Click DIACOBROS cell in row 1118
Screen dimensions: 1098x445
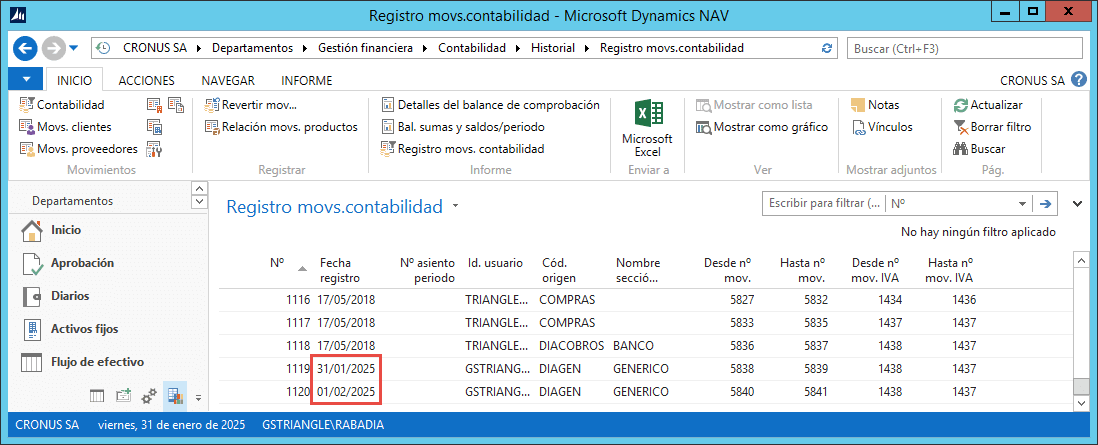[x=572, y=345]
